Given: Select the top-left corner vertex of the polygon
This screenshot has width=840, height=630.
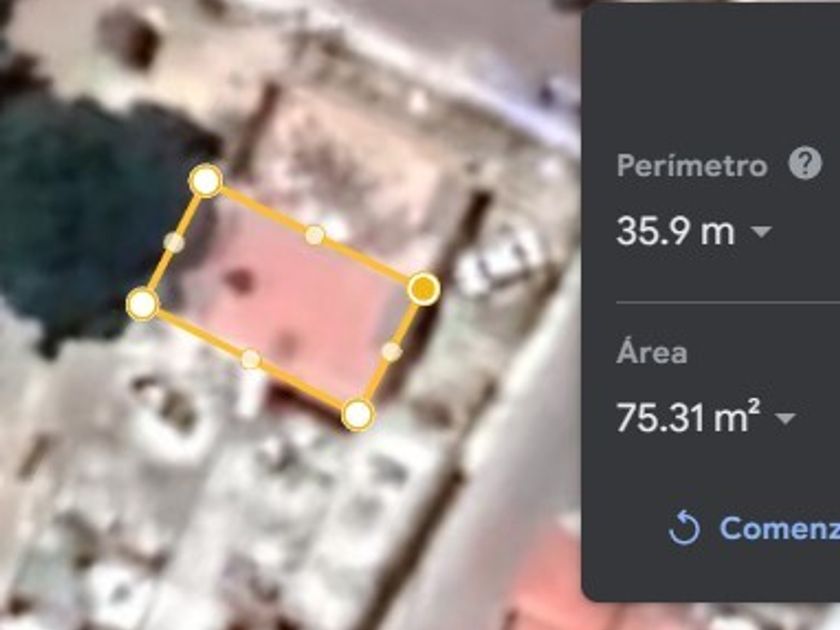Looking at the screenshot, I should [x=206, y=181].
